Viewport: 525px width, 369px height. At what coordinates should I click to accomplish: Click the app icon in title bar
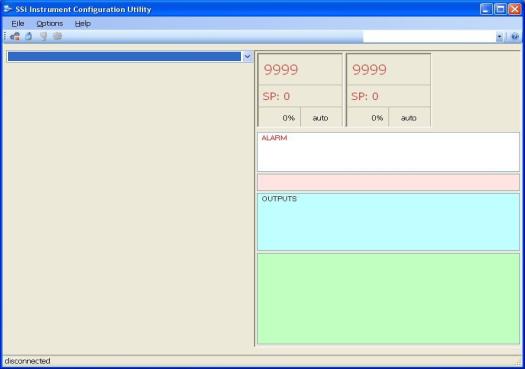(8, 9)
